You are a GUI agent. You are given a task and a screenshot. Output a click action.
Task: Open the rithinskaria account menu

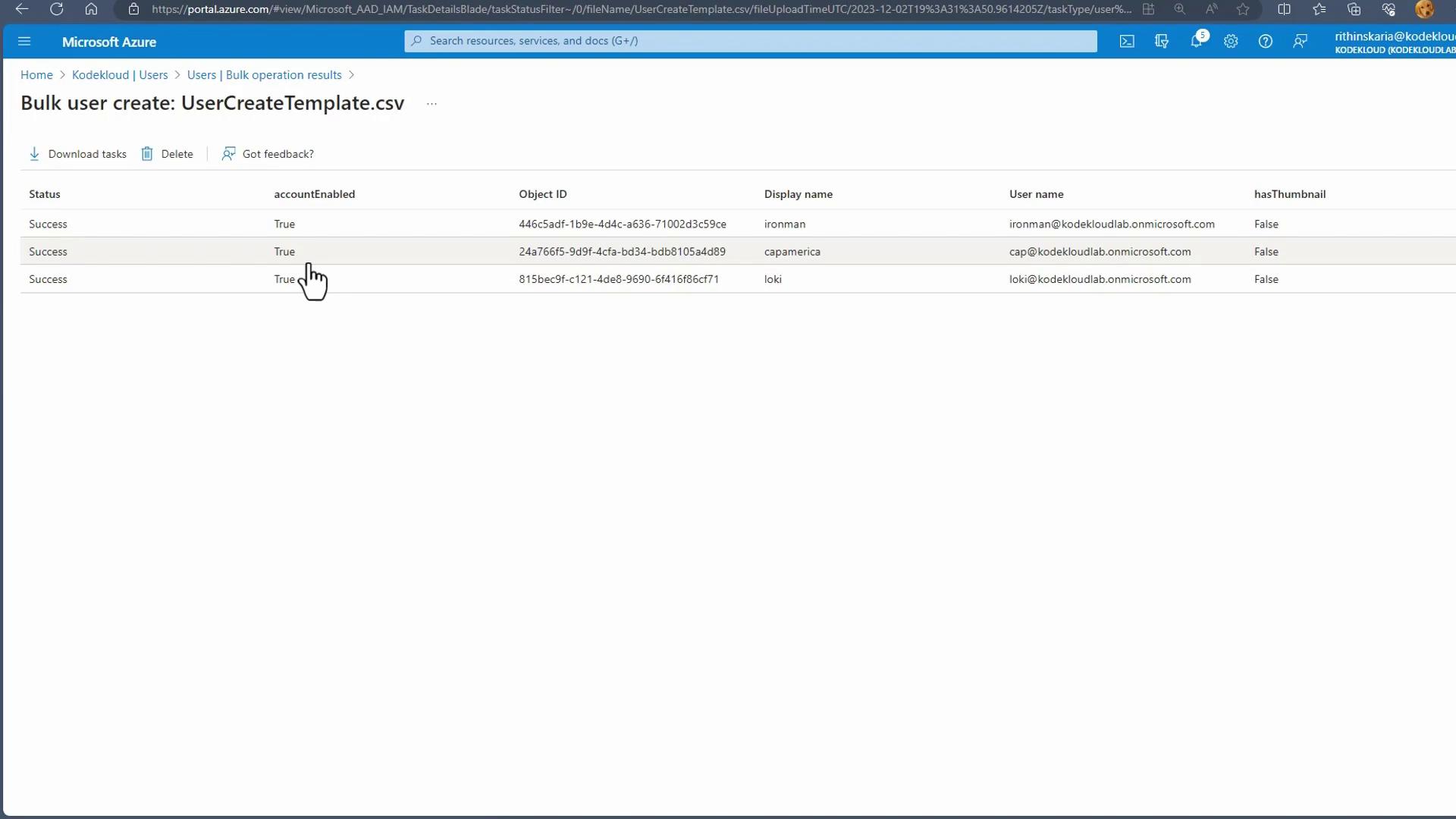[x=1395, y=42]
